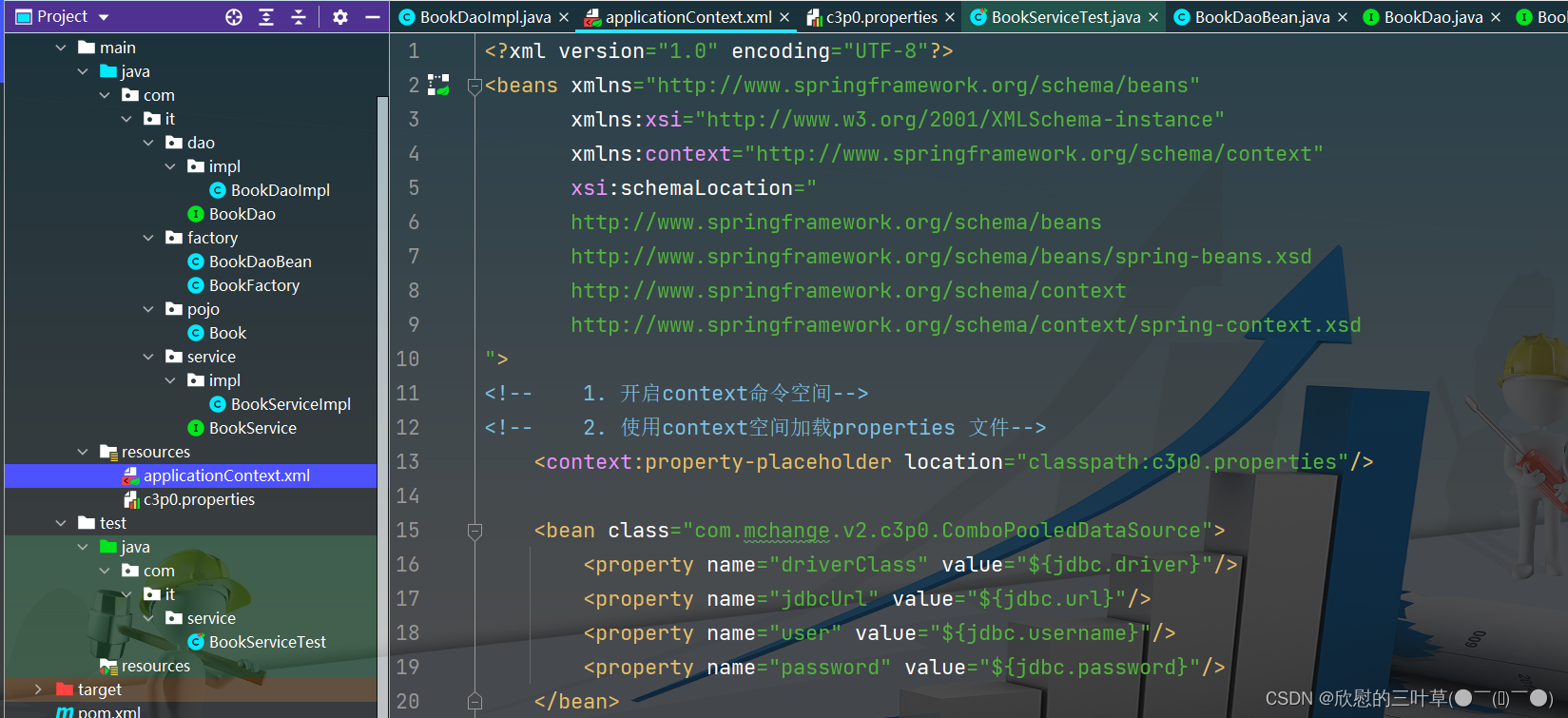Image resolution: width=1568 pixels, height=718 pixels.
Task: Click line number 10 in the gutter
Action: click(x=408, y=359)
